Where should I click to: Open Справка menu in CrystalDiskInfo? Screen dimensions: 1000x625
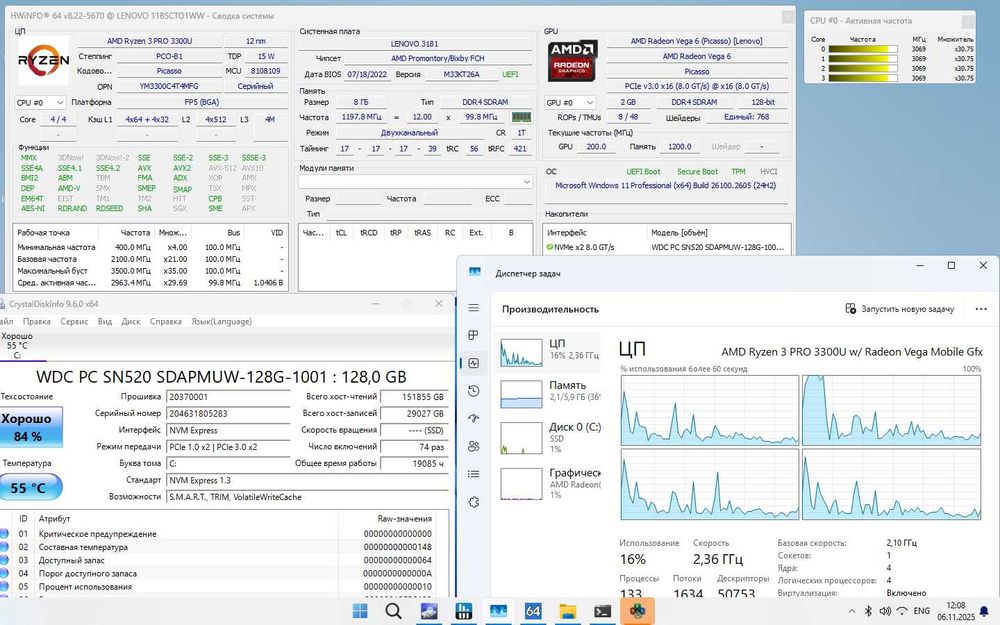click(x=166, y=321)
